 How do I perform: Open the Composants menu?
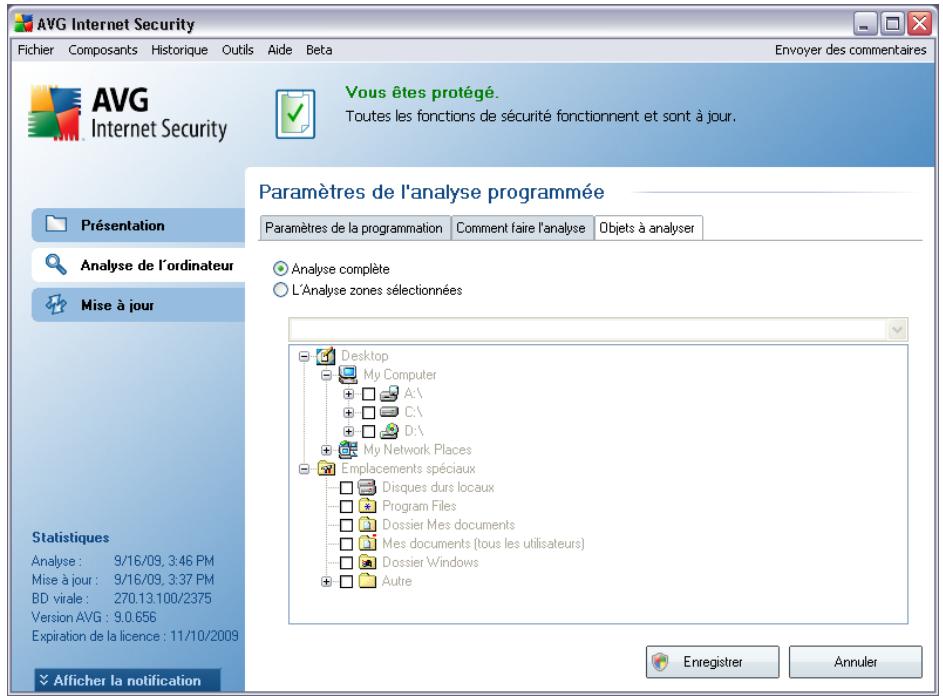(x=103, y=50)
